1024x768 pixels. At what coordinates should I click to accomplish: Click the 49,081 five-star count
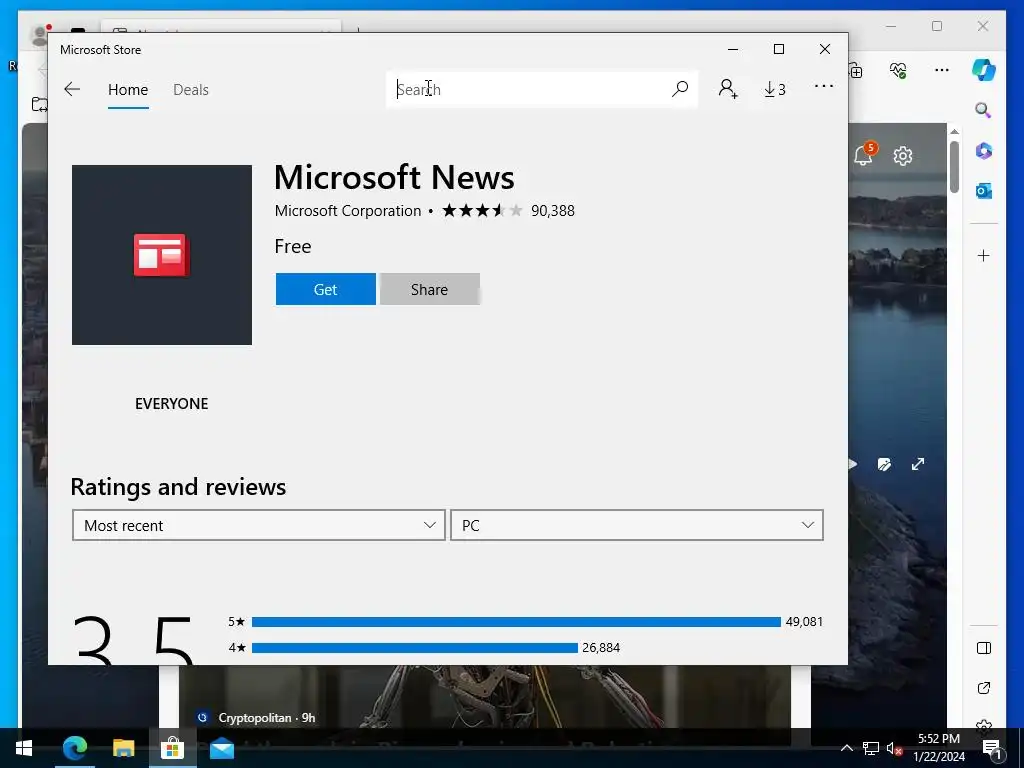804,622
